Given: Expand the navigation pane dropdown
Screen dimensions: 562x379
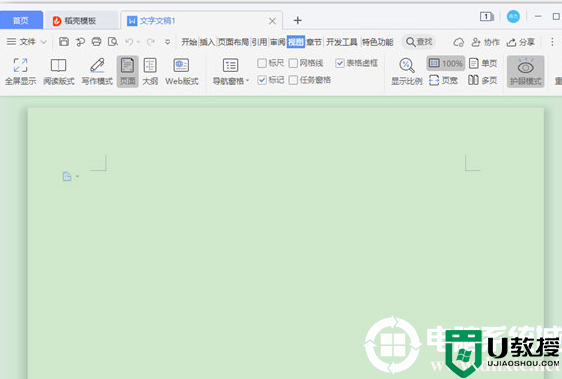Looking at the screenshot, I should (x=247, y=81).
